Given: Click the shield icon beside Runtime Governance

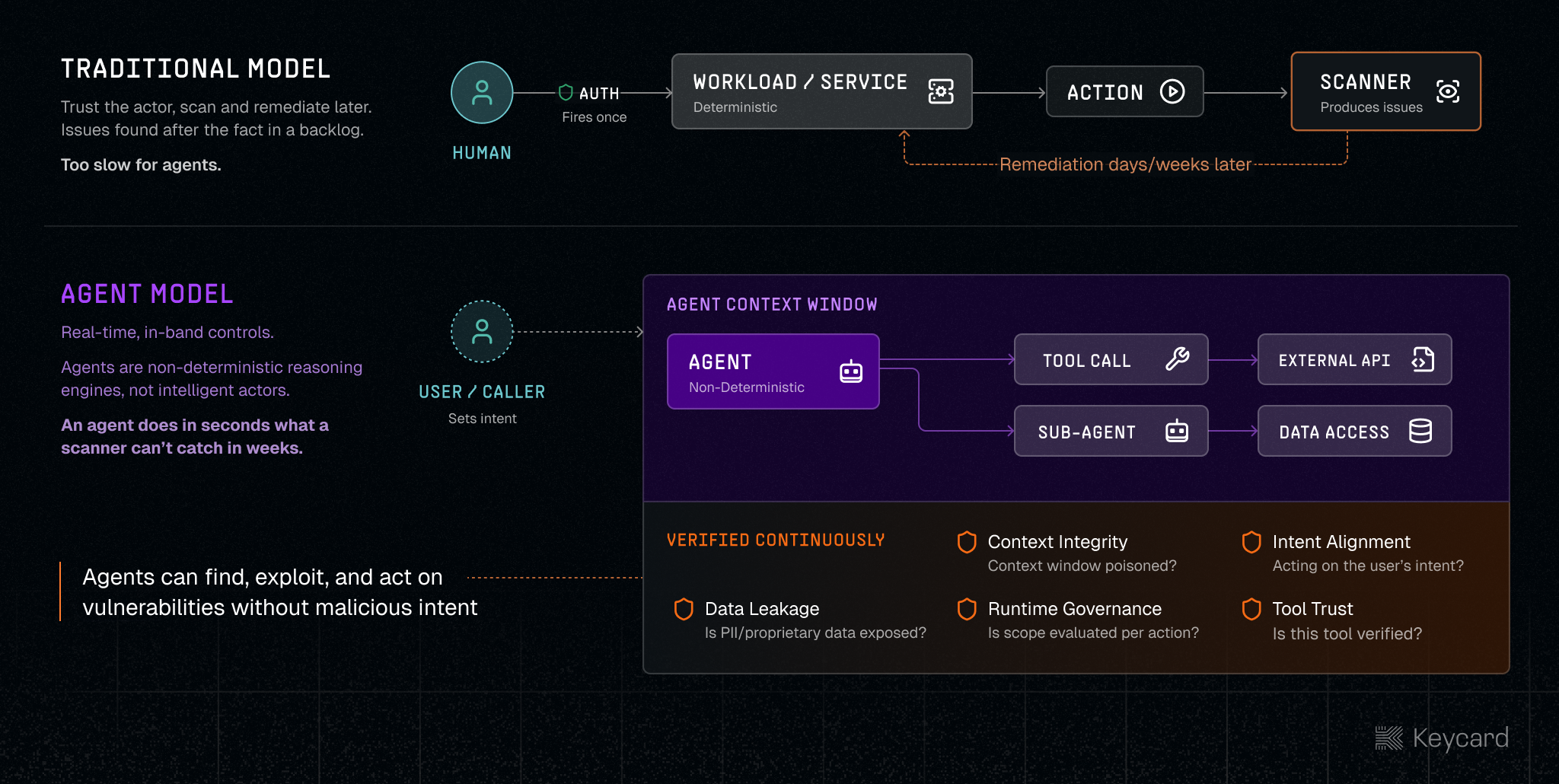Looking at the screenshot, I should click(967, 609).
